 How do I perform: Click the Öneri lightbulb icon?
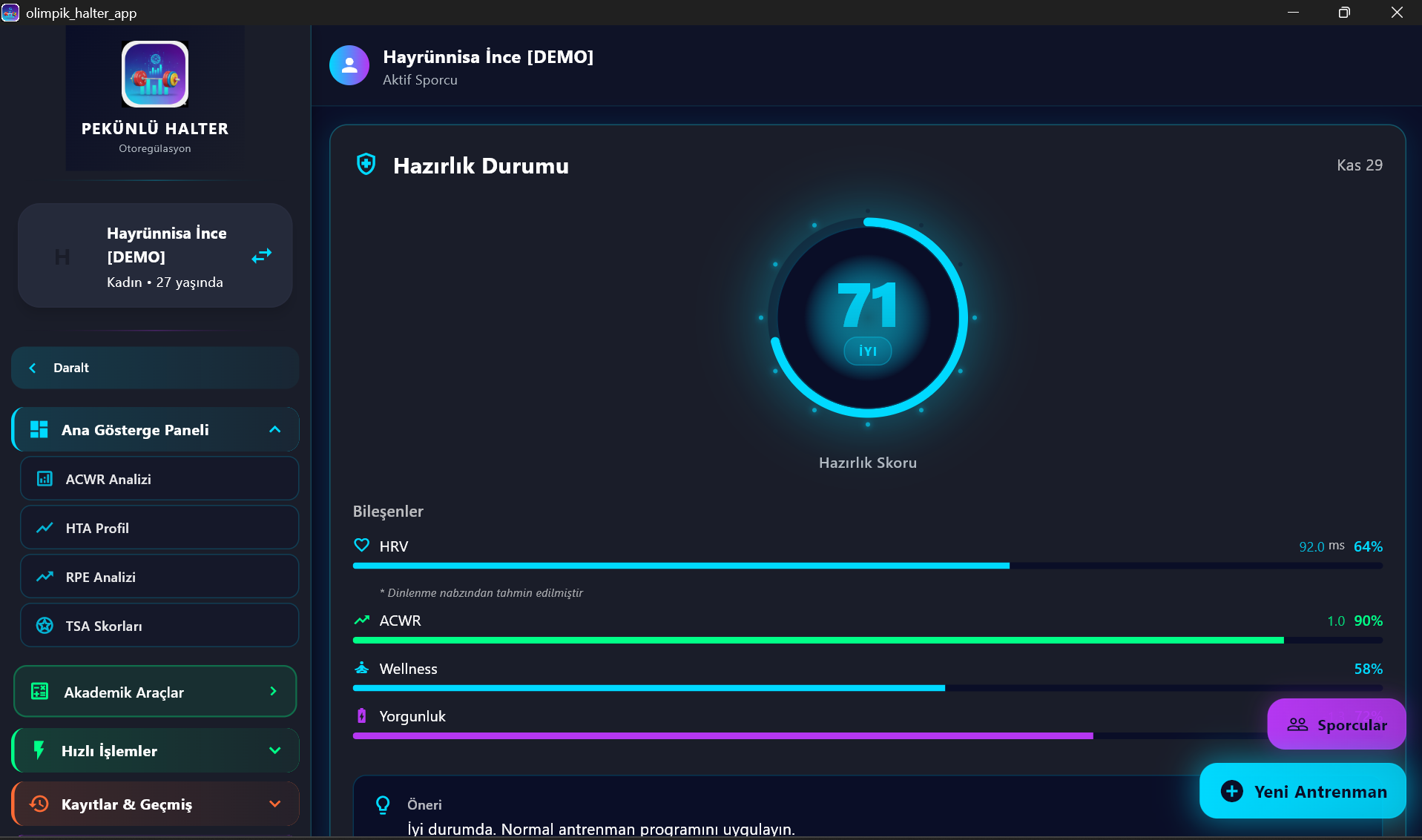[x=383, y=805]
